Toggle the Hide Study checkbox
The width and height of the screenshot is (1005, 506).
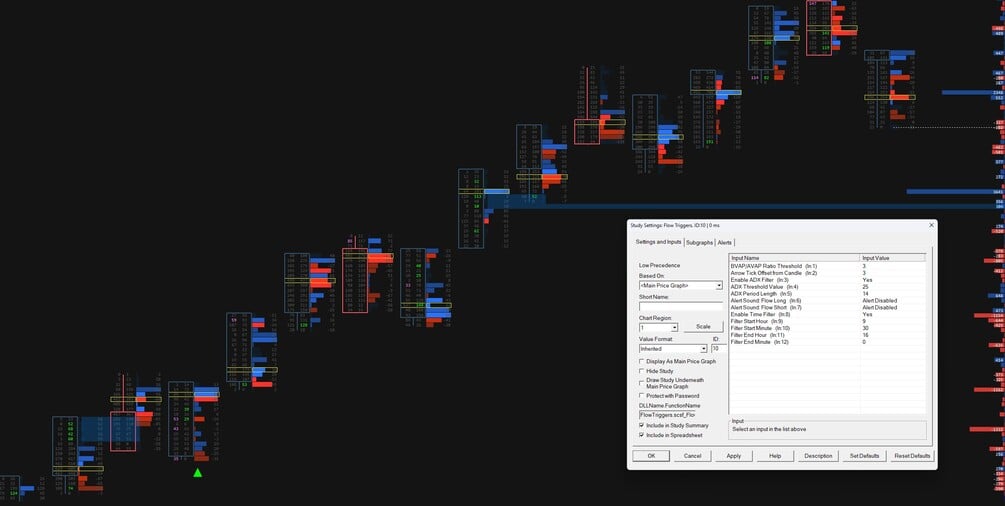642,371
